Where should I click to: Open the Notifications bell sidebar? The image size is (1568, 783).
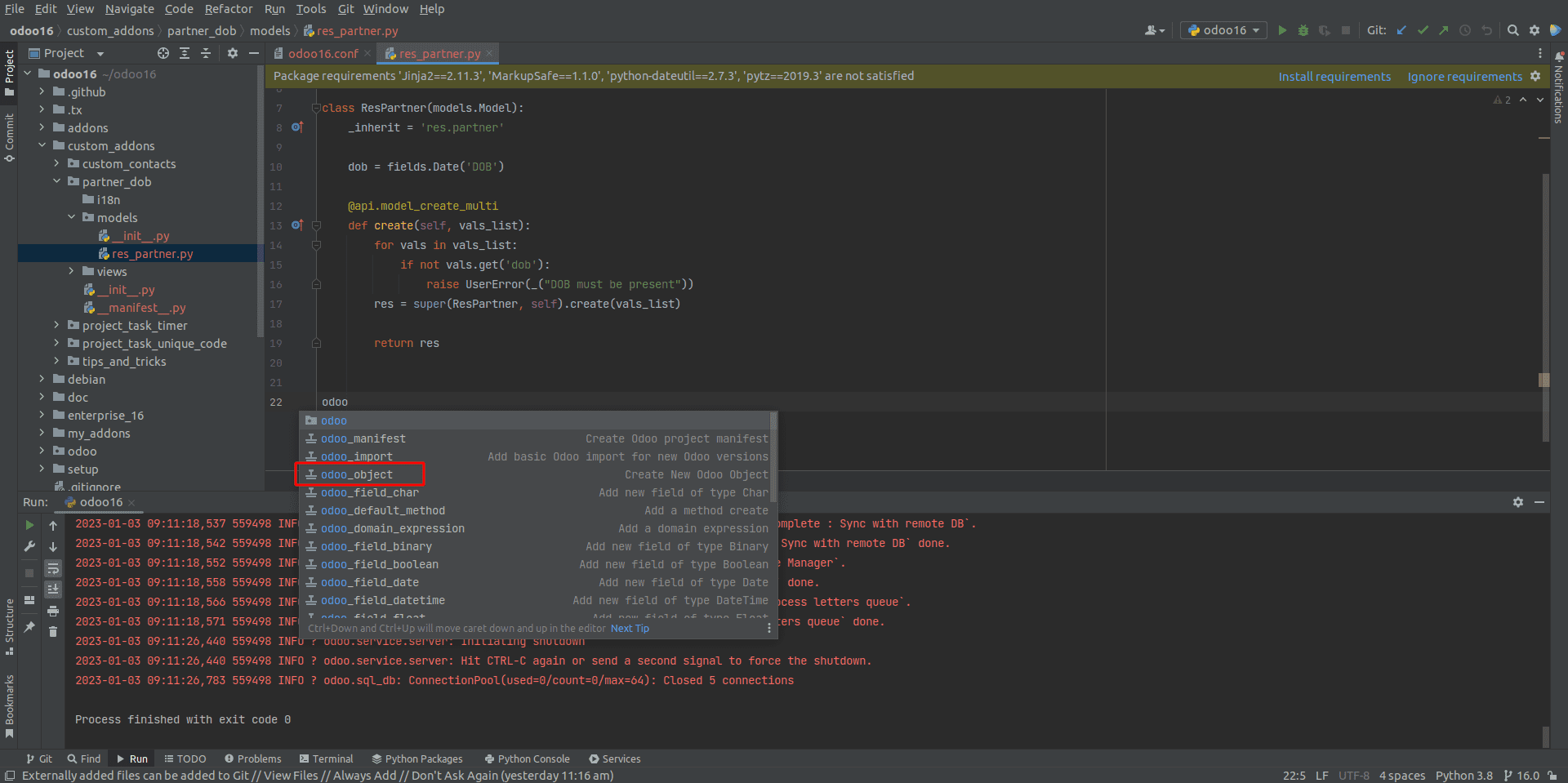(1558, 88)
